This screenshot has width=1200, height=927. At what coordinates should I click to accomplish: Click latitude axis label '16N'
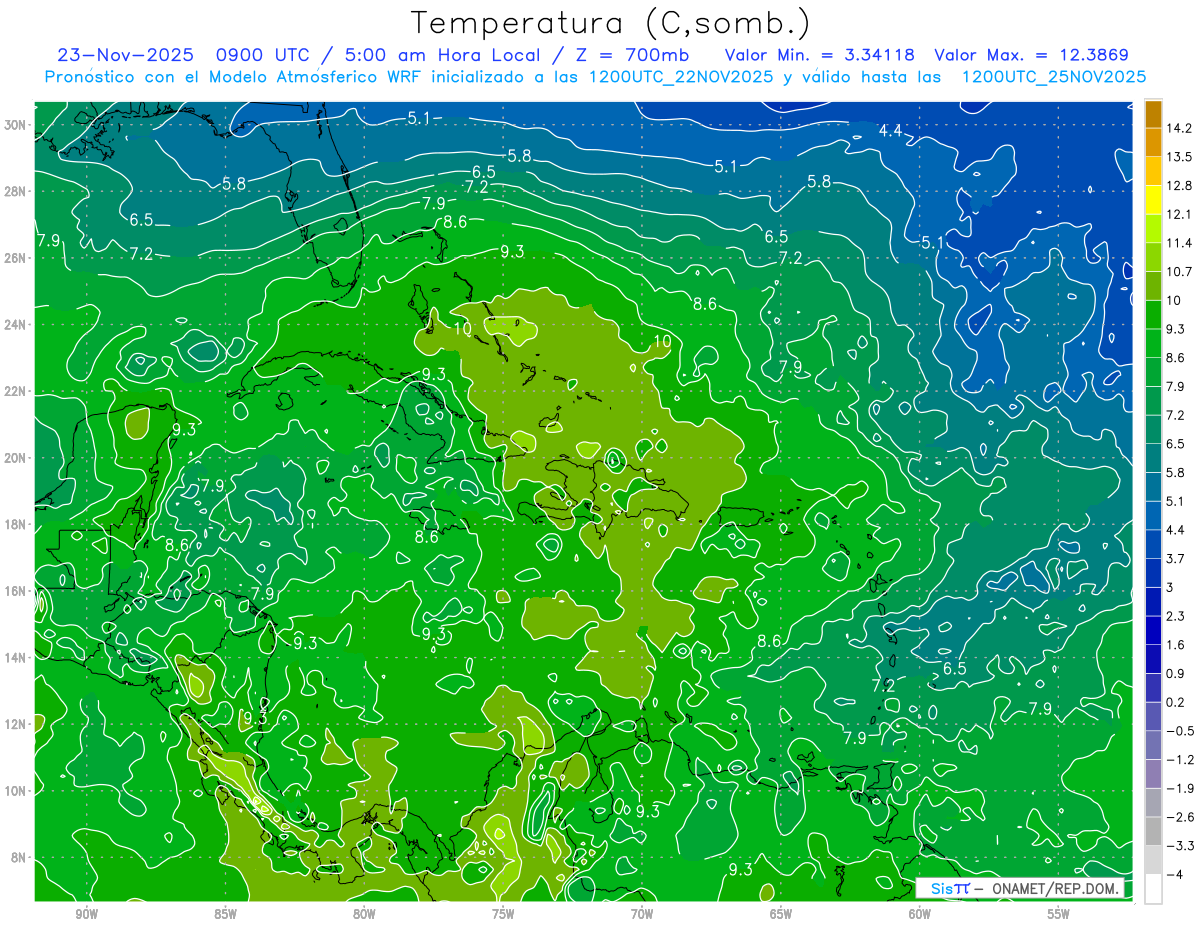[16, 591]
